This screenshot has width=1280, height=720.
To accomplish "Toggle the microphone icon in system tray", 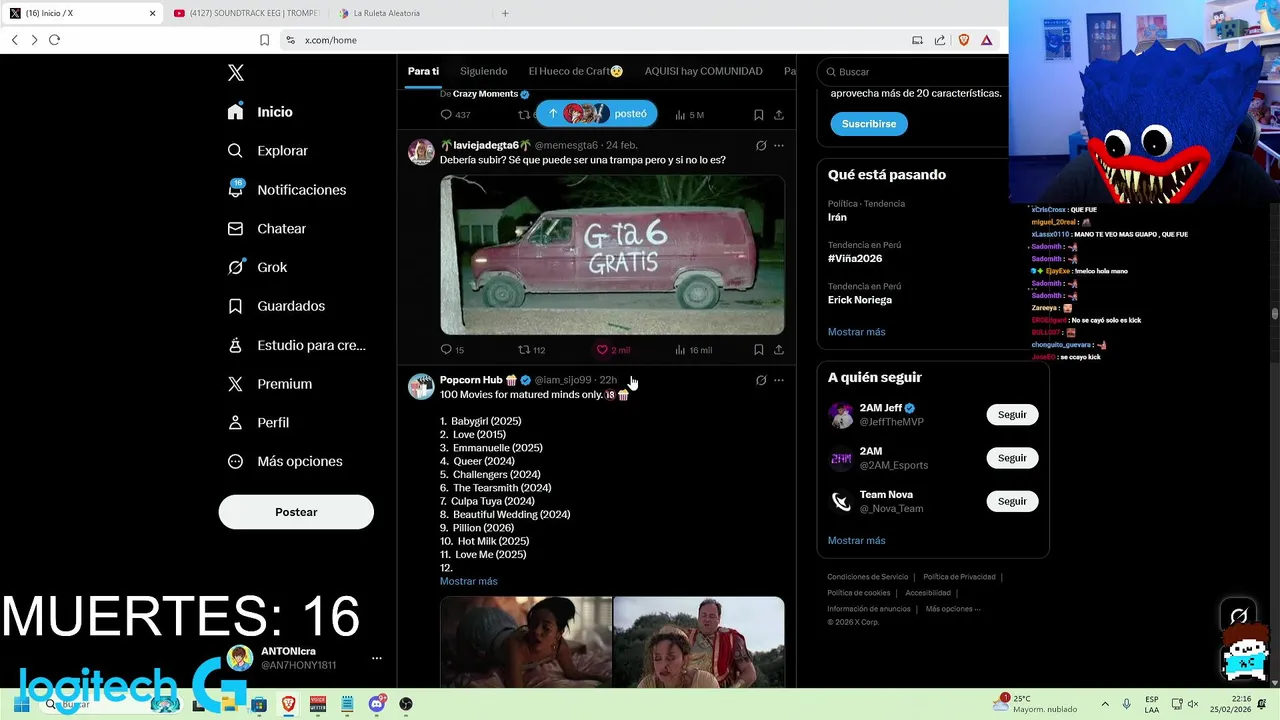I will click(1127, 704).
